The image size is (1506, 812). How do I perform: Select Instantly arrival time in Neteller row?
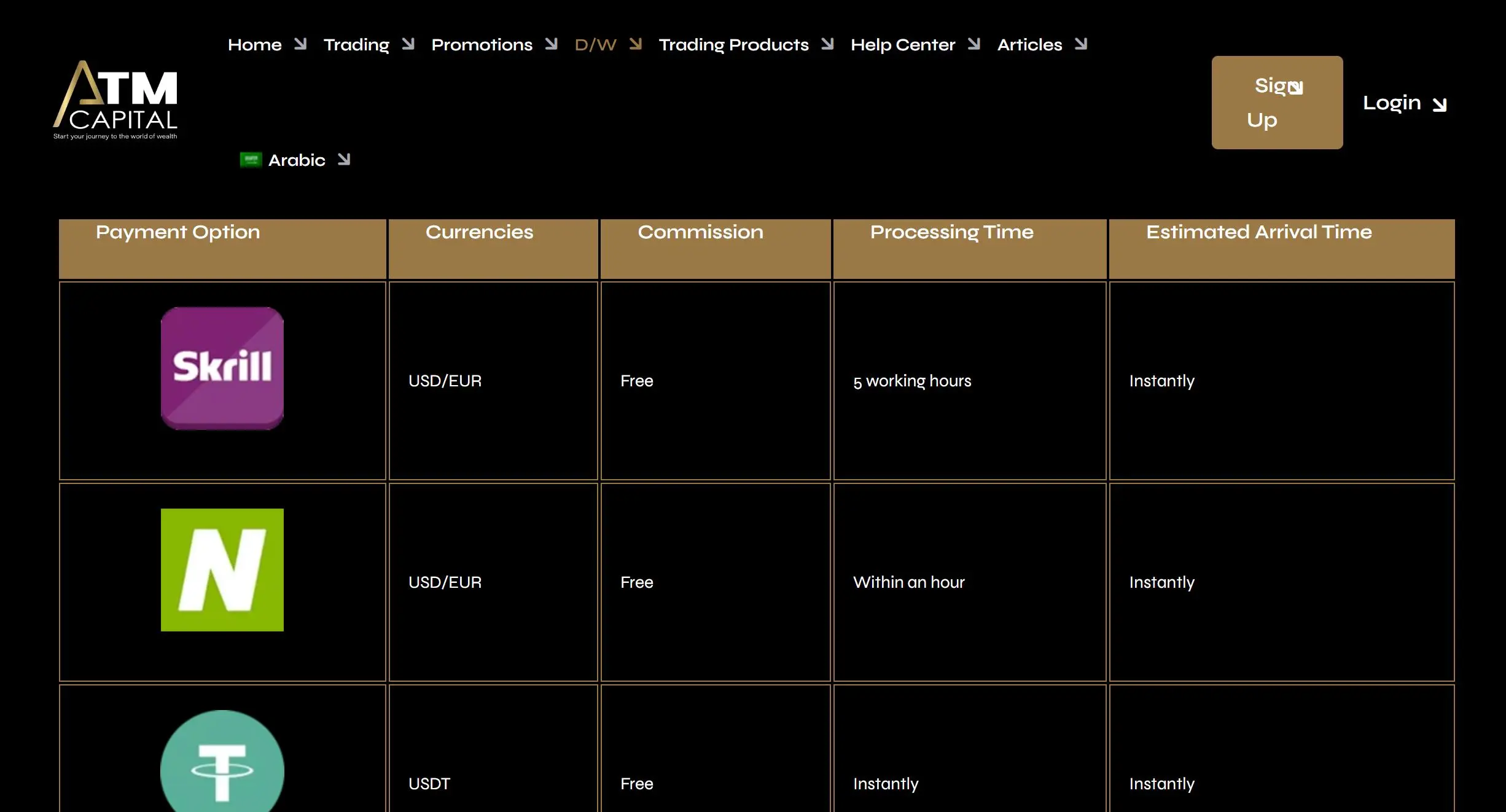coord(1162,583)
